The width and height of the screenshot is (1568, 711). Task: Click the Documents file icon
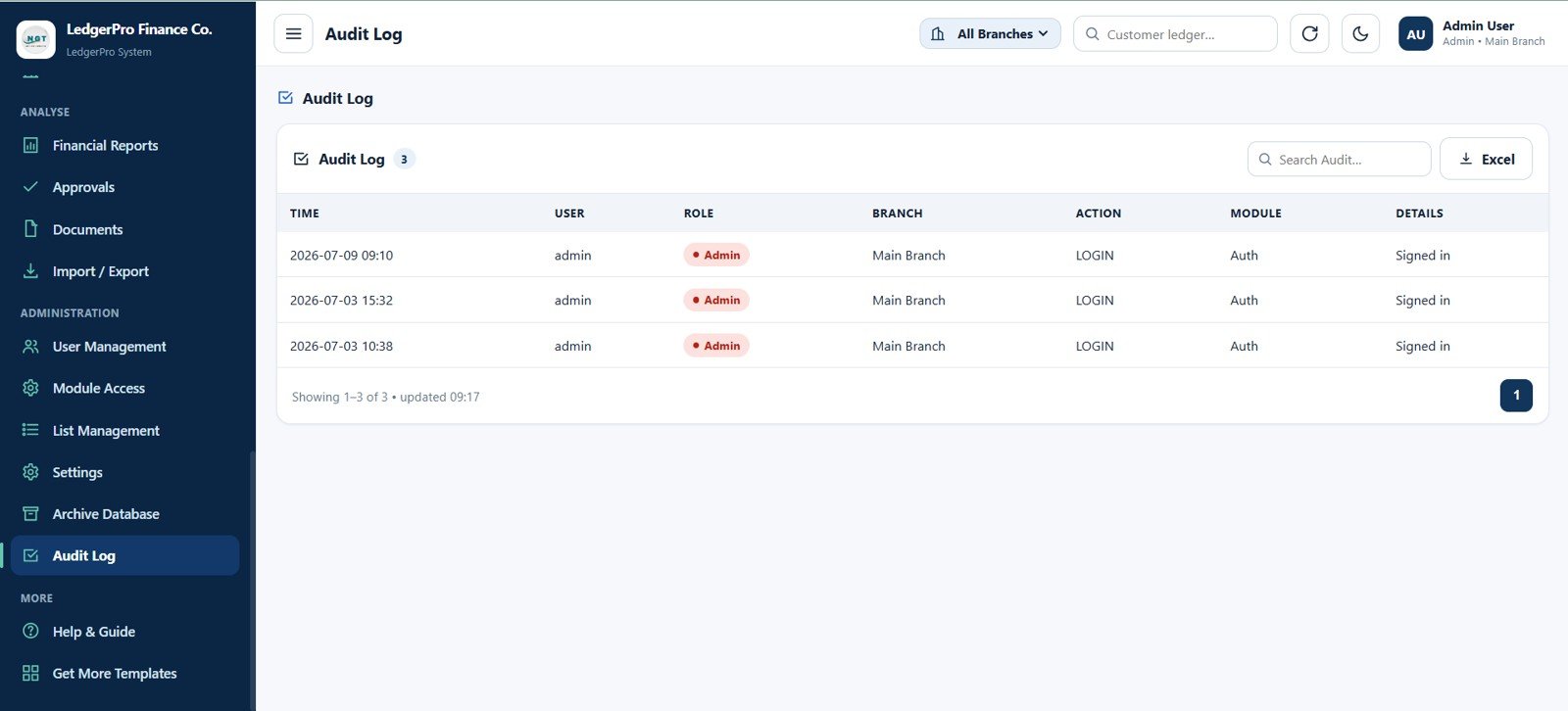coord(30,229)
